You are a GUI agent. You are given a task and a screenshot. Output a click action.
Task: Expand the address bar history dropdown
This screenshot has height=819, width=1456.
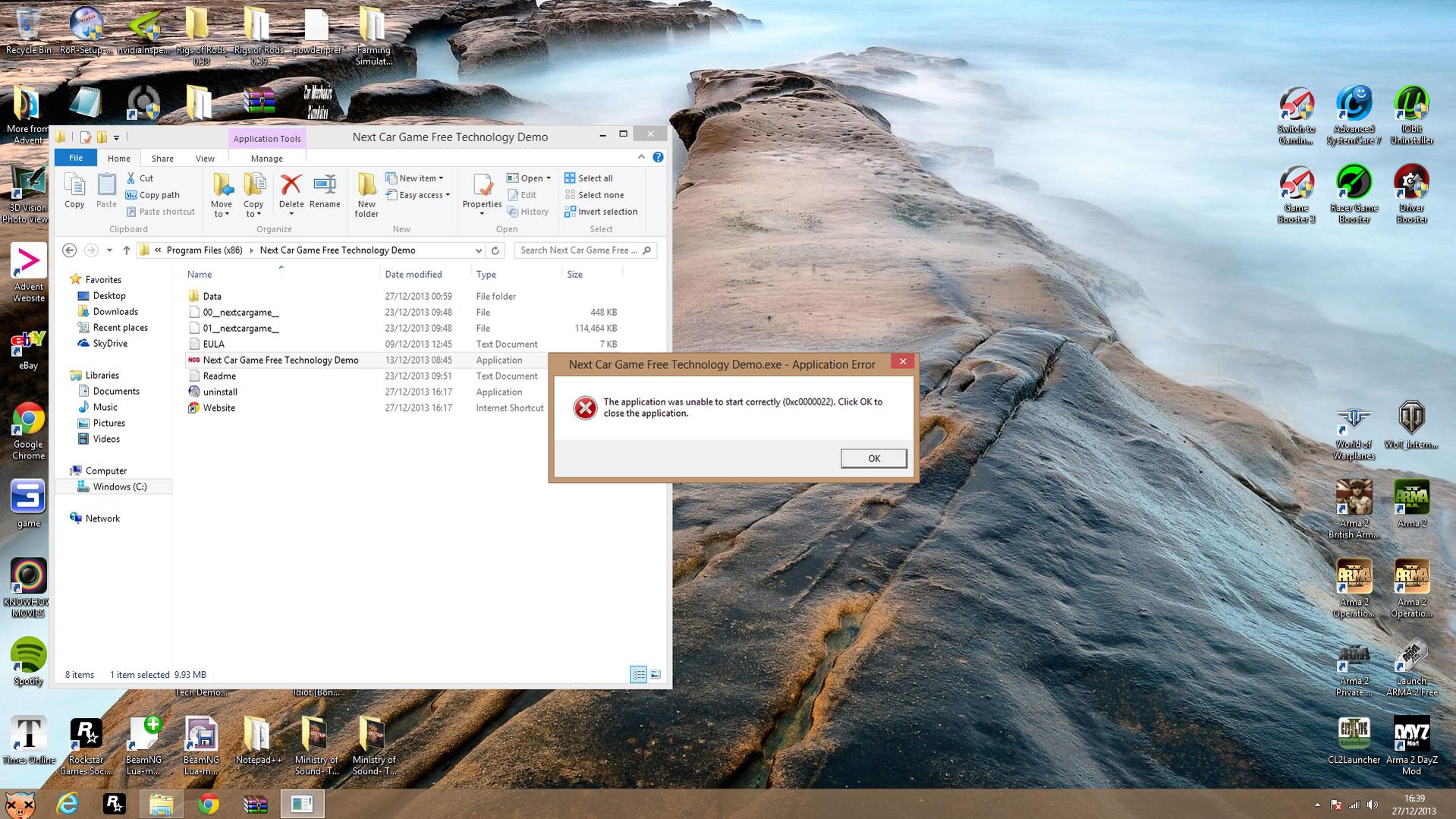(x=479, y=250)
